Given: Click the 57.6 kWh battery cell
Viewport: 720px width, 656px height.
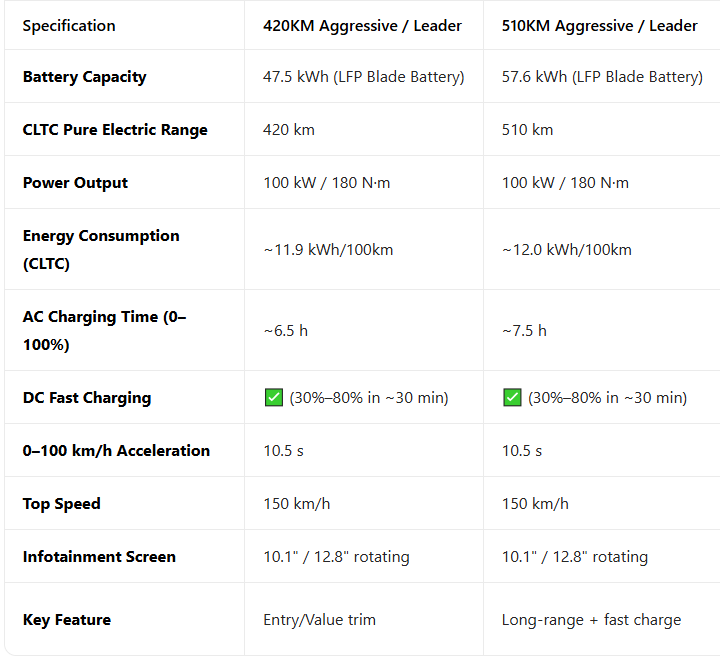Looking at the screenshot, I should (602, 77).
